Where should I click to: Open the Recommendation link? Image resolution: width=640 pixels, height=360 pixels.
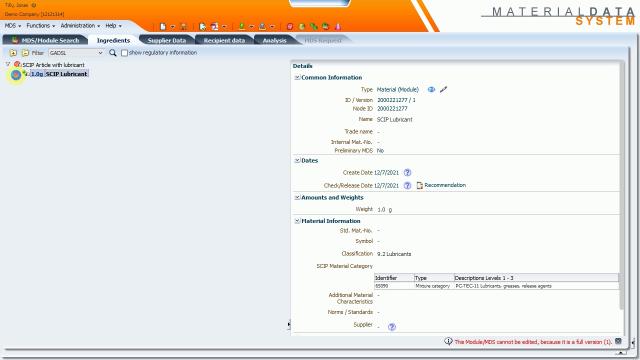[x=445, y=185]
